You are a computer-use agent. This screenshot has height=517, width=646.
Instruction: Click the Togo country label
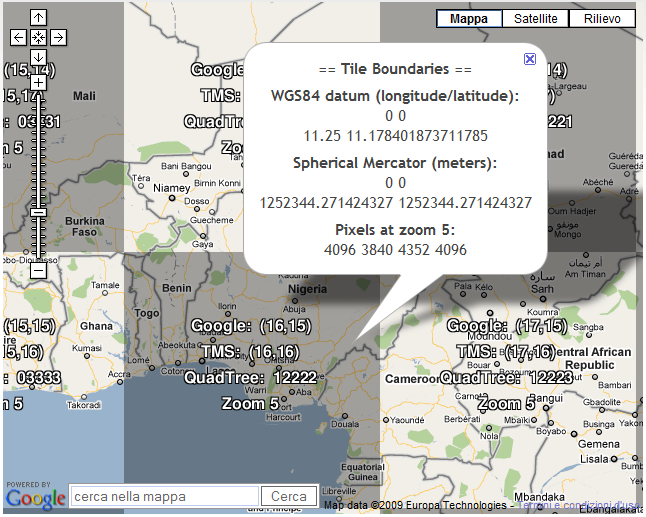tap(147, 313)
